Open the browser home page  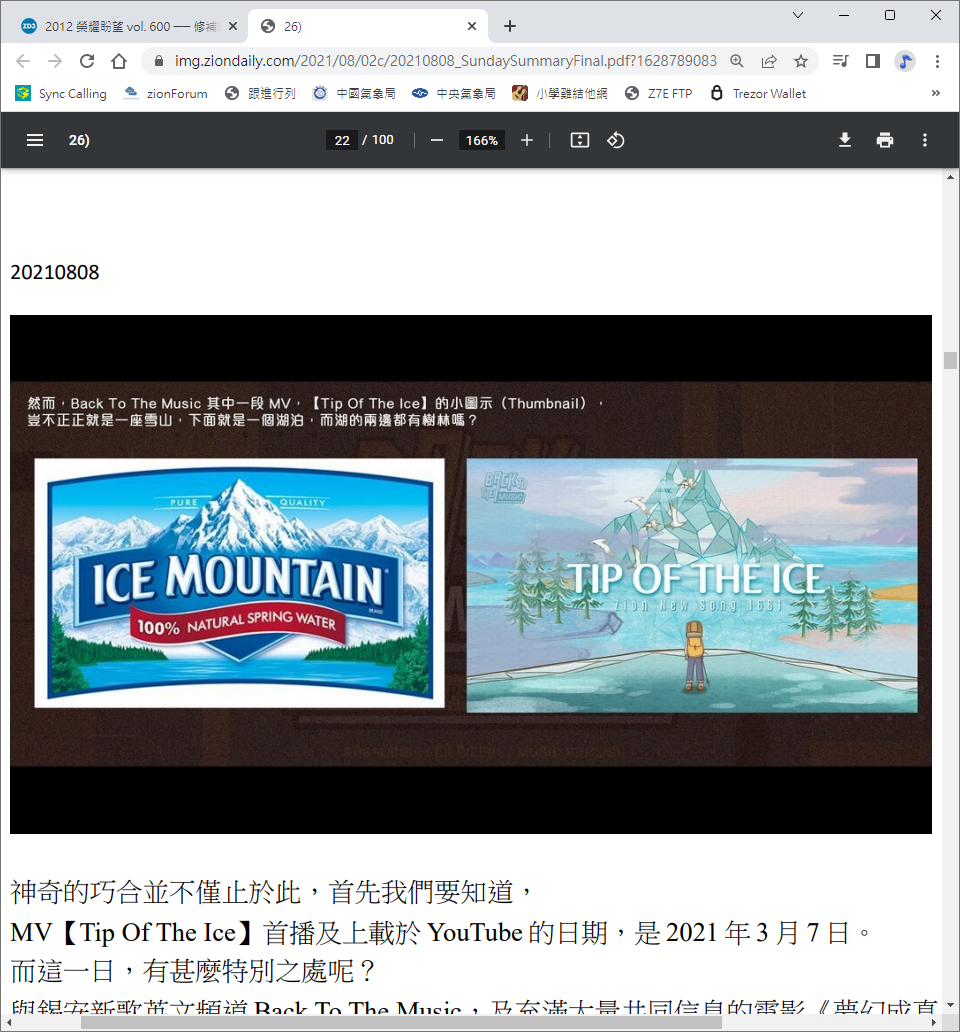coord(119,61)
